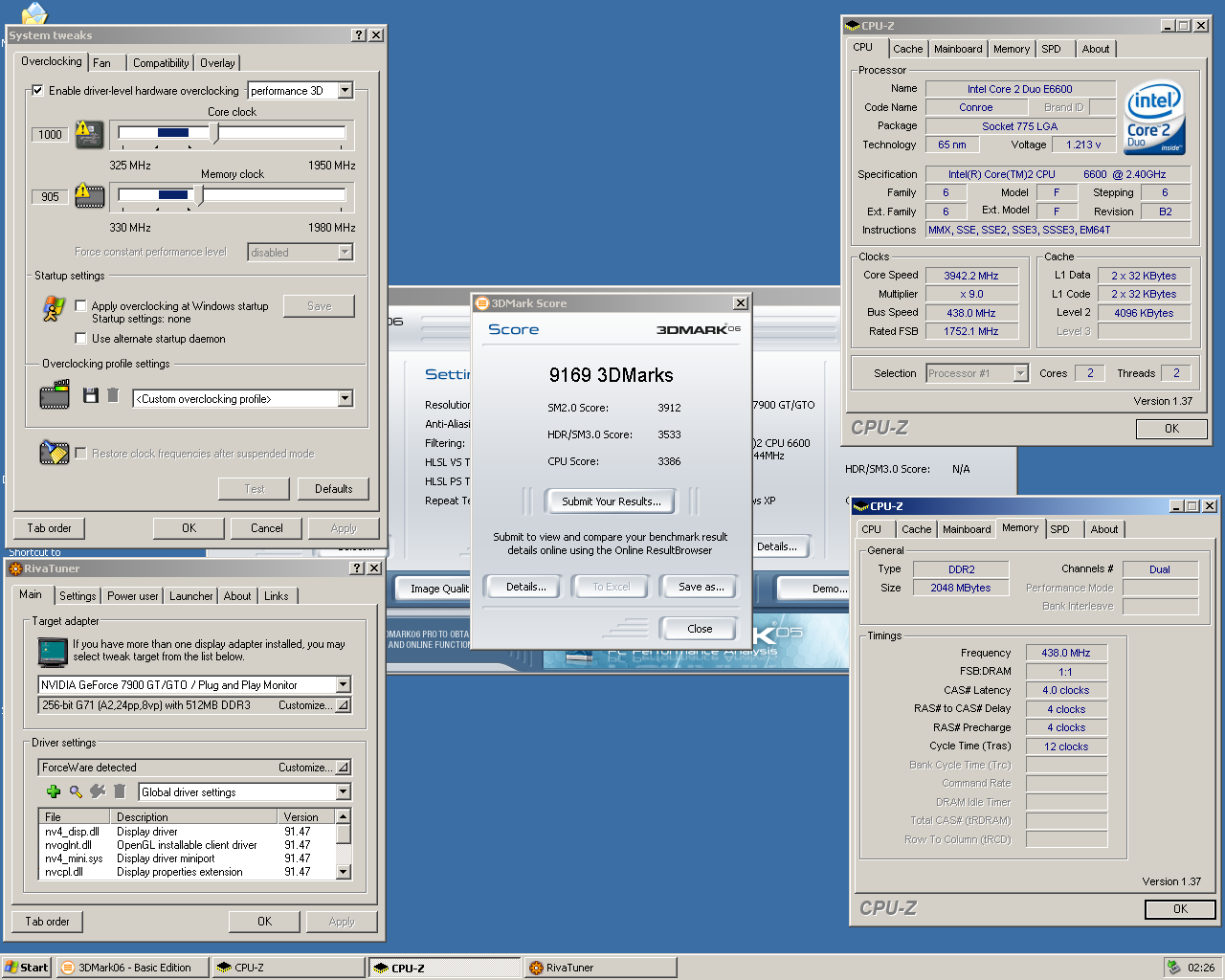This screenshot has width=1225, height=980.
Task: Click the Memory clock slider handle
Action: 199,194
